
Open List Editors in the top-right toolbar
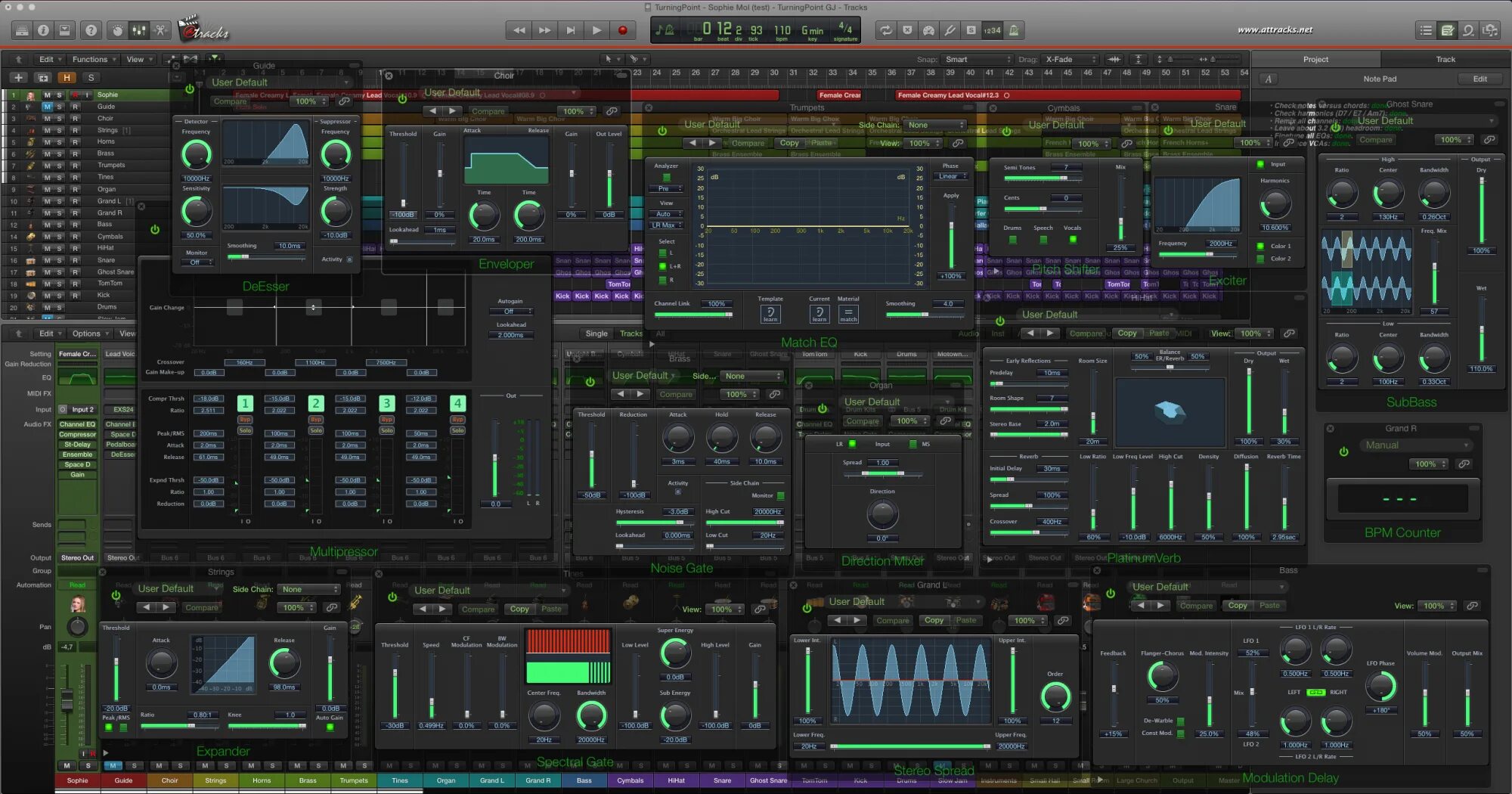pyautogui.click(x=1426, y=30)
